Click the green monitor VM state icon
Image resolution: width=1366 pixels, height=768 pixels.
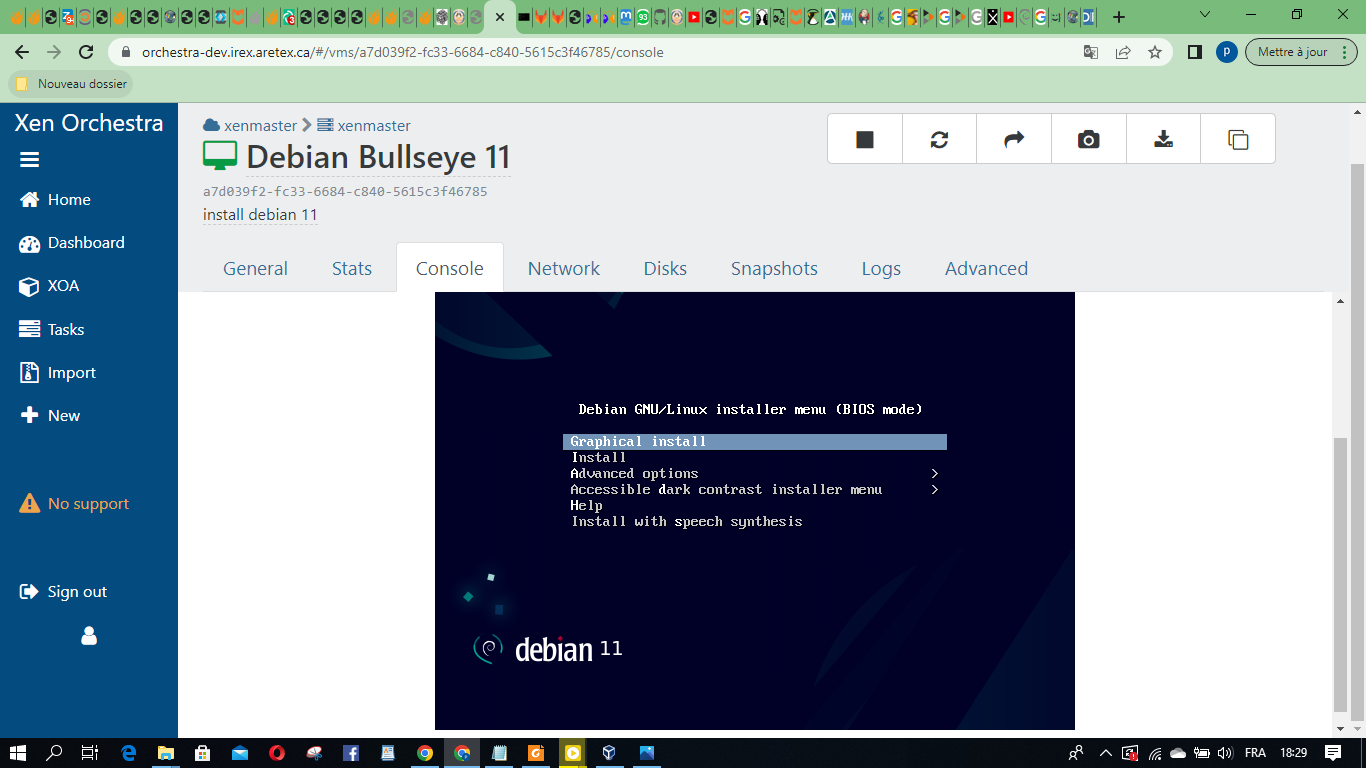pos(220,157)
